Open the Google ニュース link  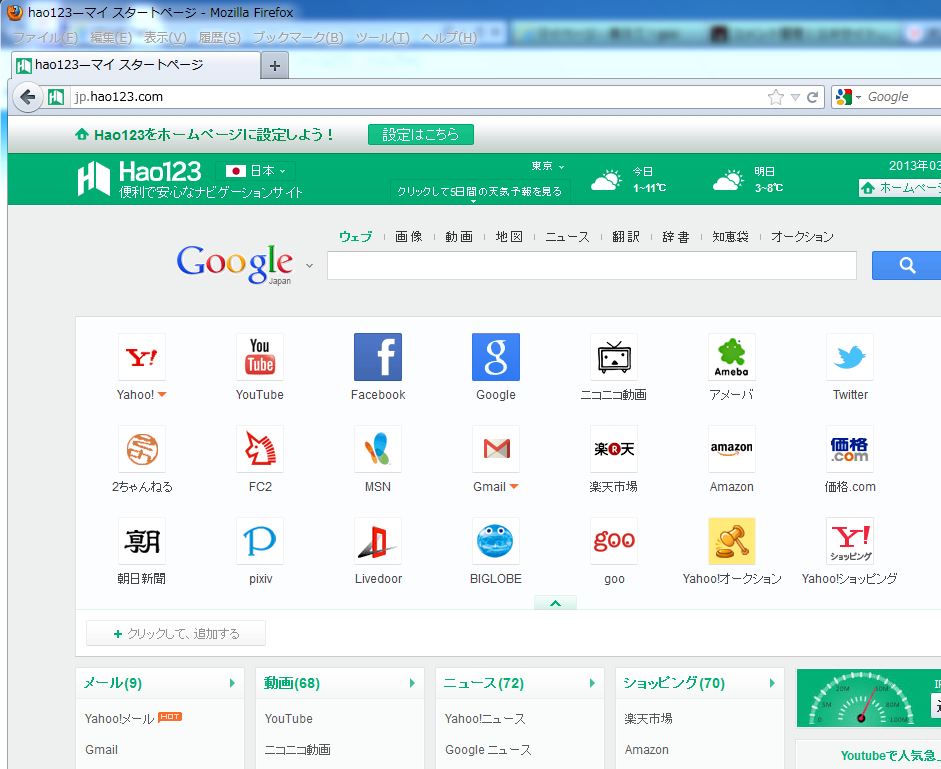click(x=488, y=750)
